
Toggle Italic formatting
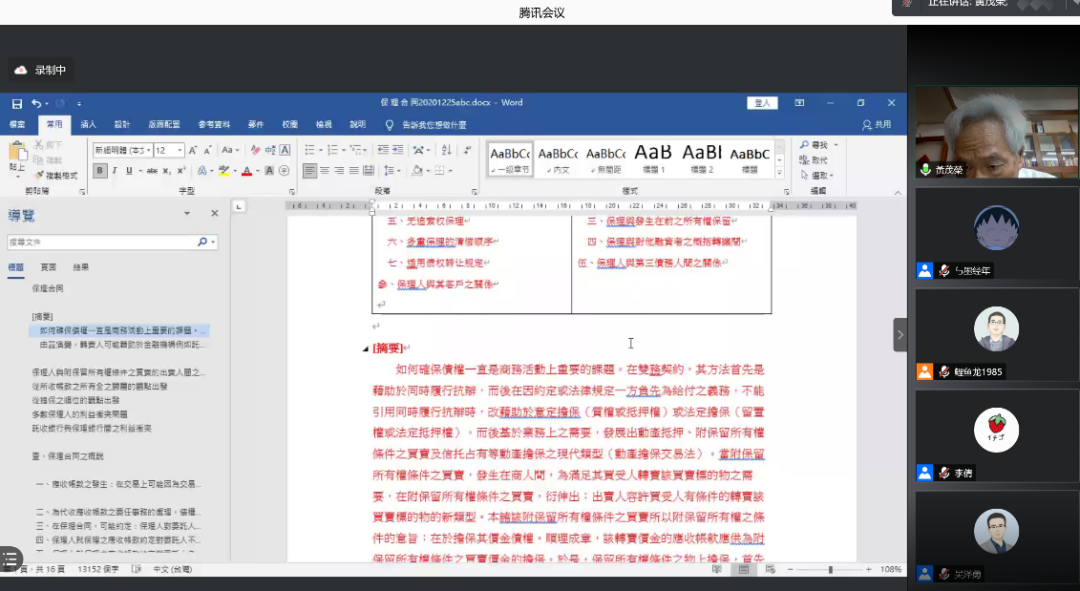point(114,171)
